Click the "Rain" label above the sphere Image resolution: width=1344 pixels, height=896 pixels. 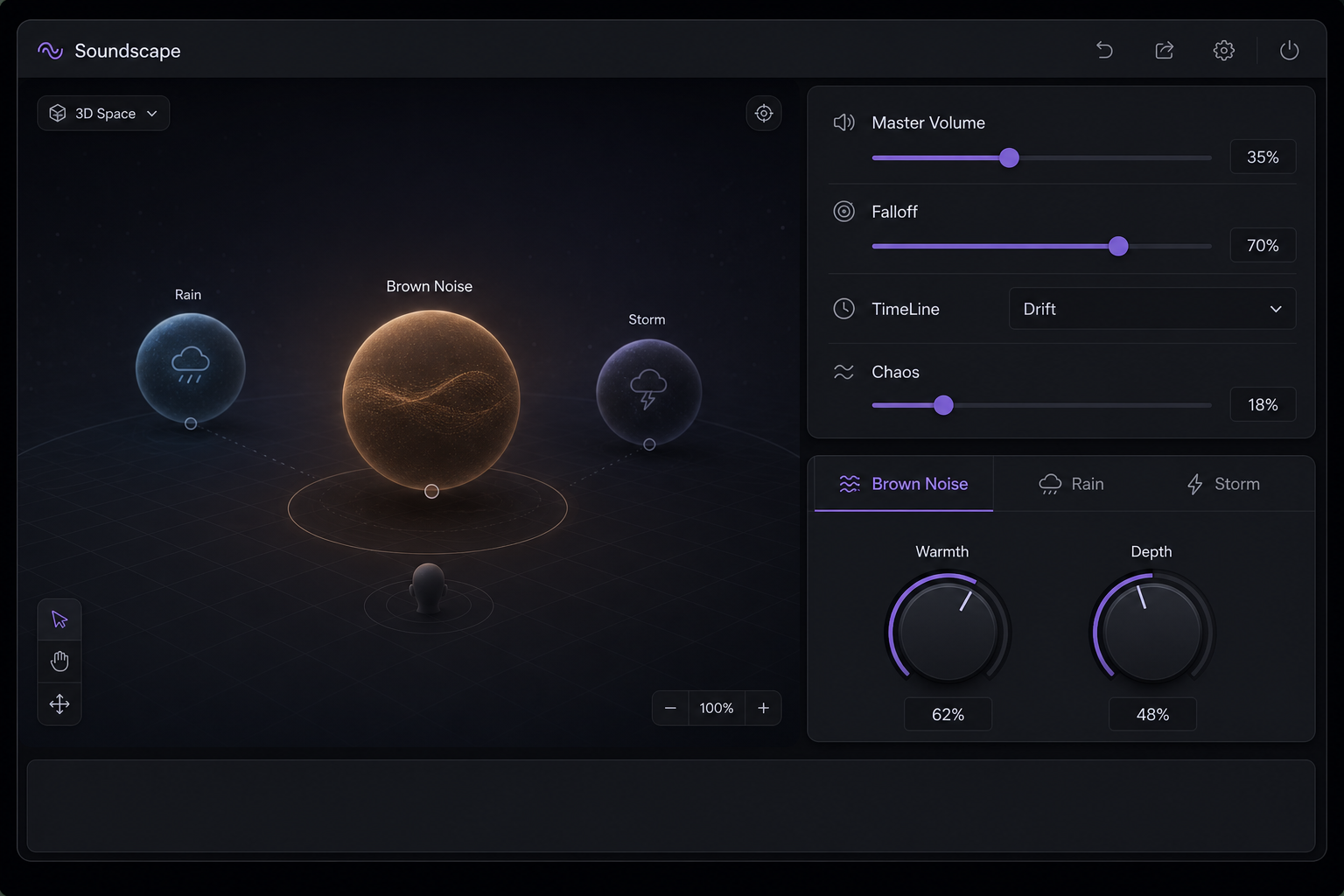(x=188, y=295)
